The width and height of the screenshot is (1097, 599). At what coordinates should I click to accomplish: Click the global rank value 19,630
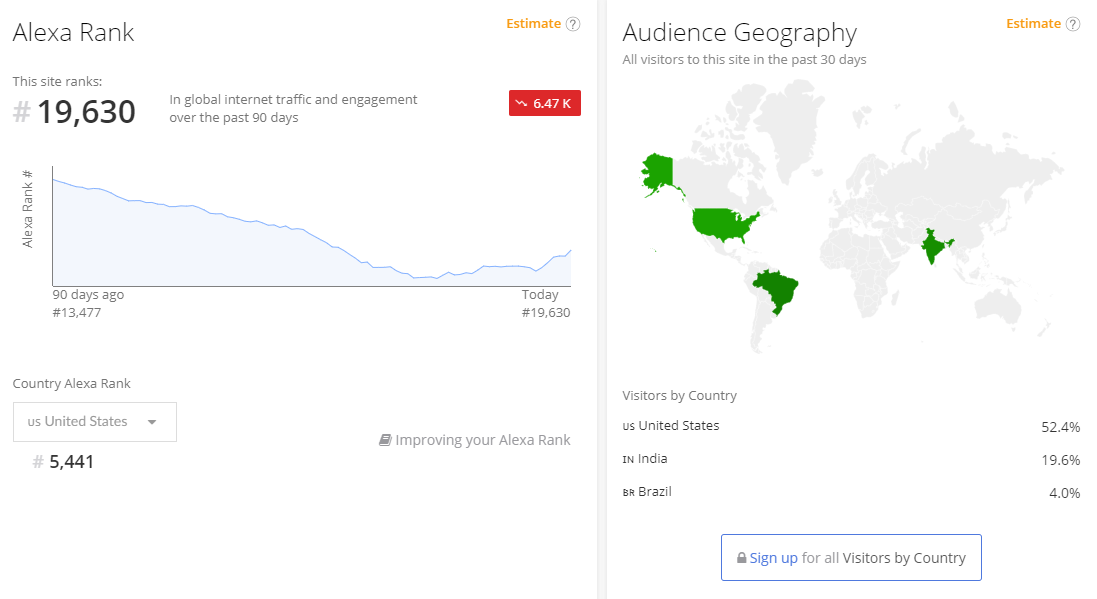click(86, 112)
